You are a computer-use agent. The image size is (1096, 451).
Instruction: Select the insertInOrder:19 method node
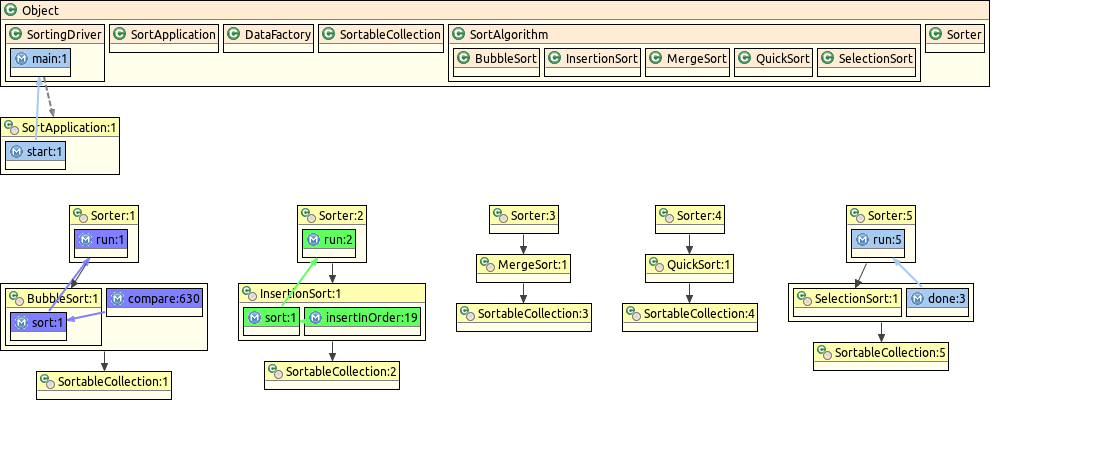point(362,318)
